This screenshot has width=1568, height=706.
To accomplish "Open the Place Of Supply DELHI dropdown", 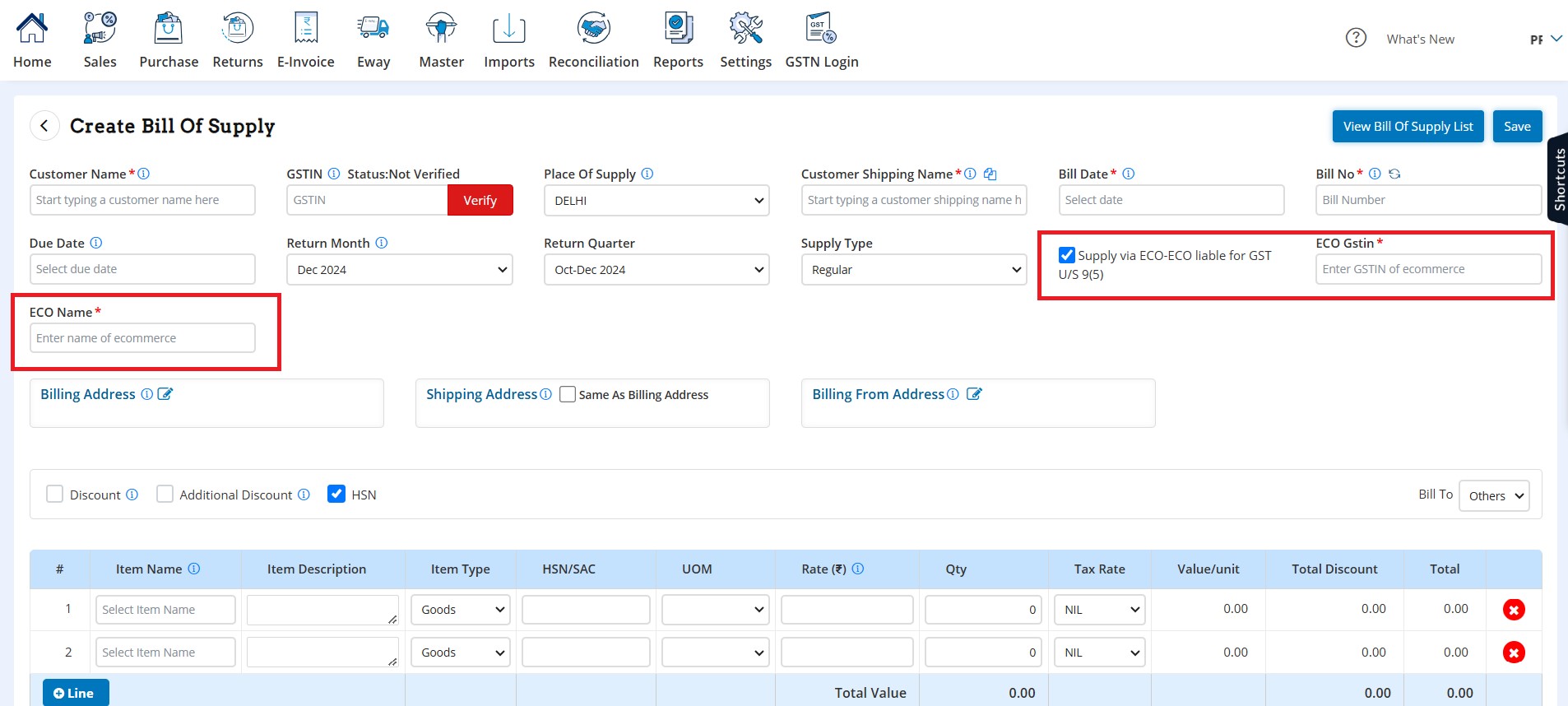I will 656,201.
